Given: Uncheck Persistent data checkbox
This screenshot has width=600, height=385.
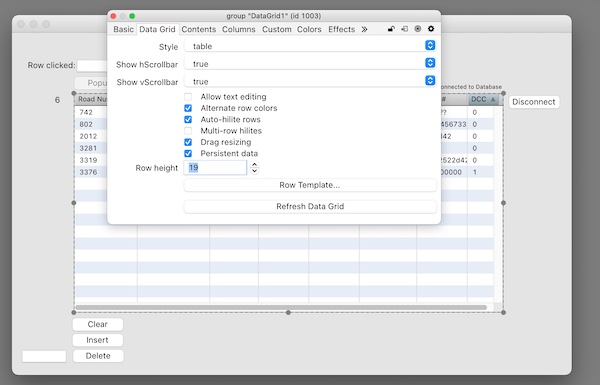Looking at the screenshot, I should click(188, 153).
